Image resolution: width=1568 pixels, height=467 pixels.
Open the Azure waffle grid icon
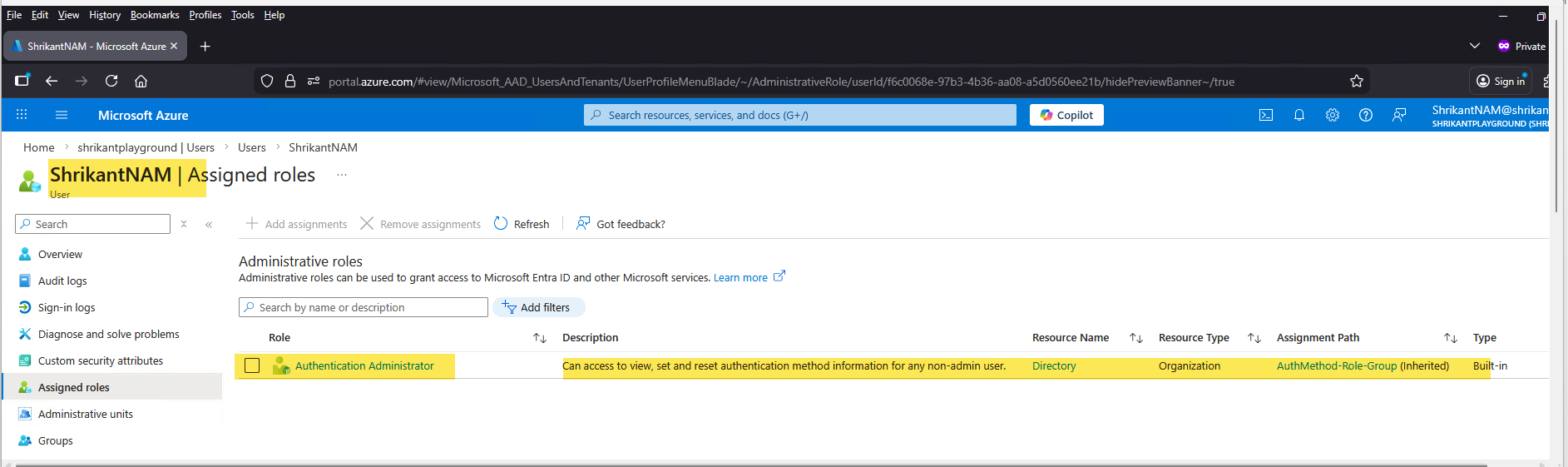click(x=22, y=115)
